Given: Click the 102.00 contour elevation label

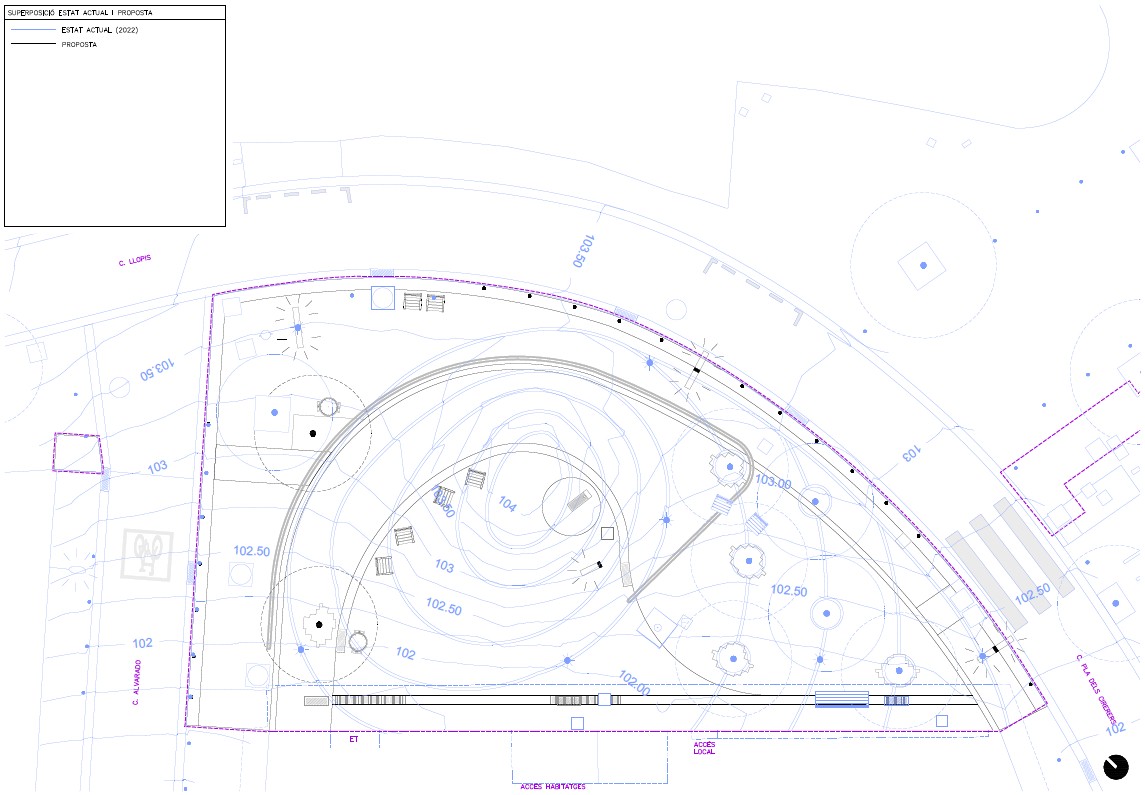Looking at the screenshot, I should [x=634, y=683].
